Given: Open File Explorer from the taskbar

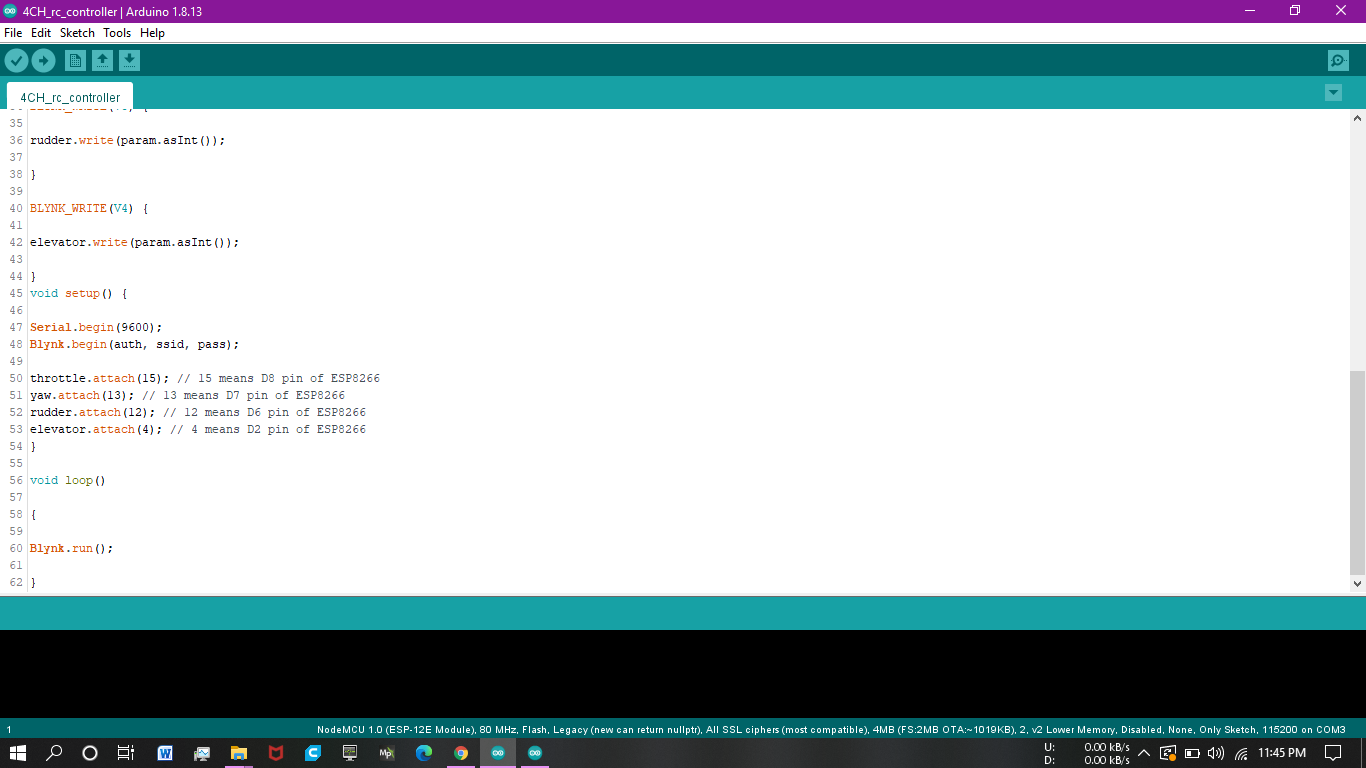Looking at the screenshot, I should [239, 753].
